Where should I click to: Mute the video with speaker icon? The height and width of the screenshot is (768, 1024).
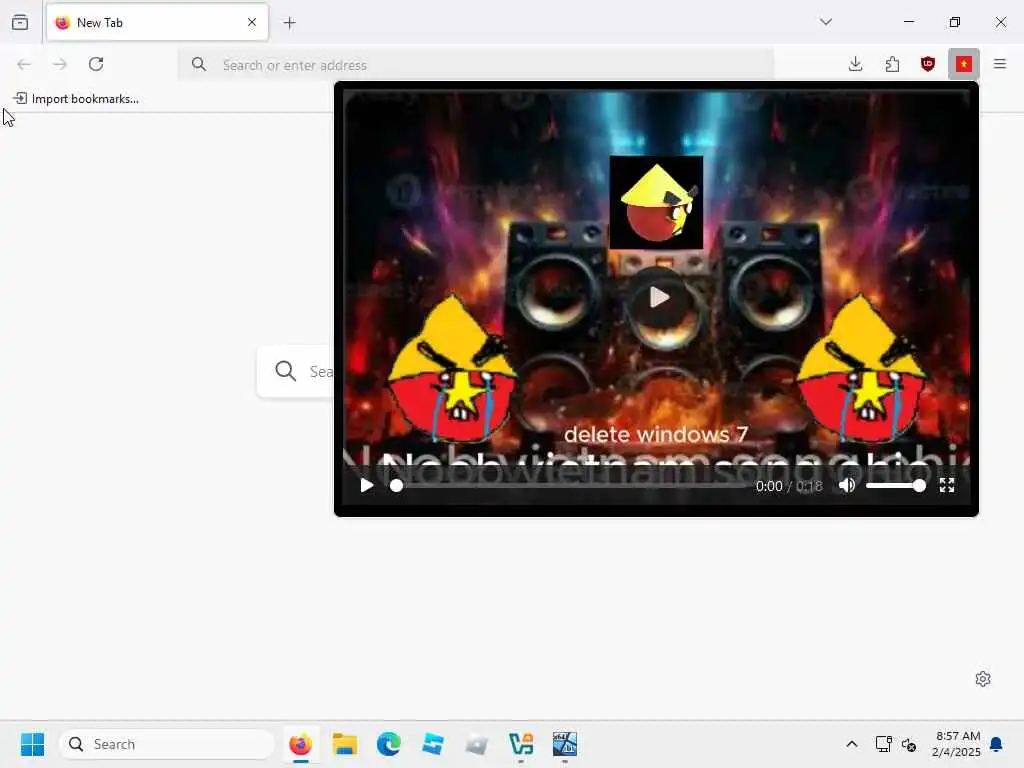(847, 485)
